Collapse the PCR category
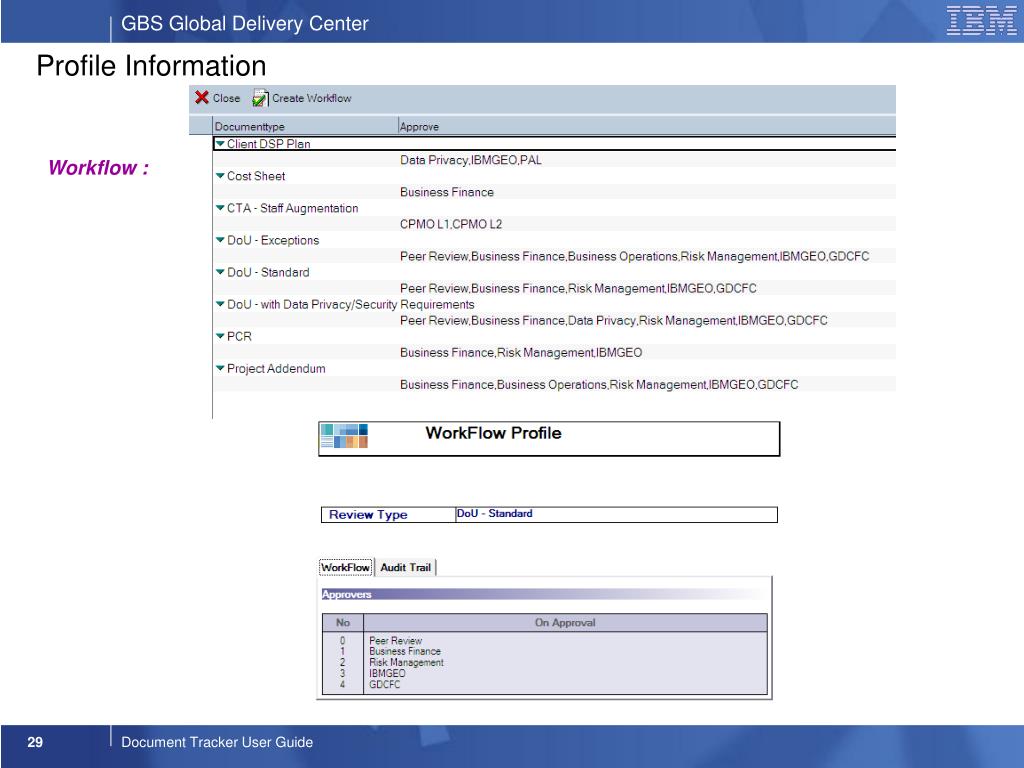1024x768 pixels. click(220, 336)
